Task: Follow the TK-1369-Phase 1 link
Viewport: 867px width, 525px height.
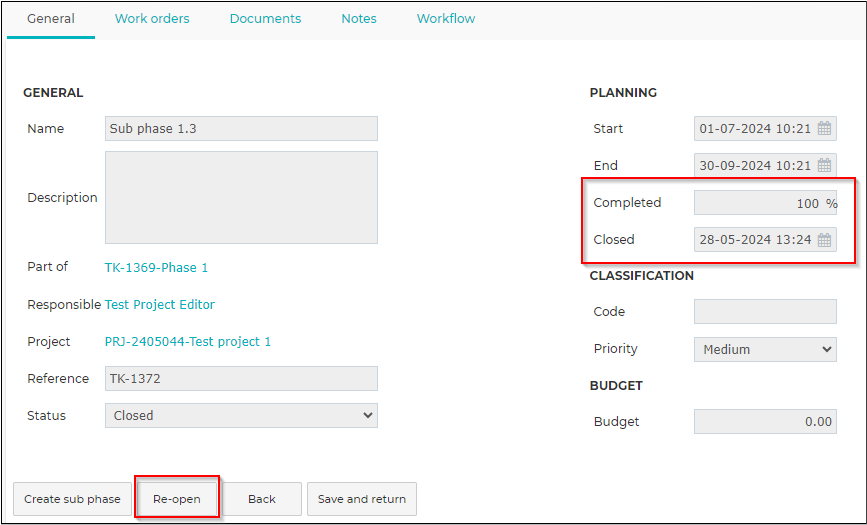Action: coord(156,268)
